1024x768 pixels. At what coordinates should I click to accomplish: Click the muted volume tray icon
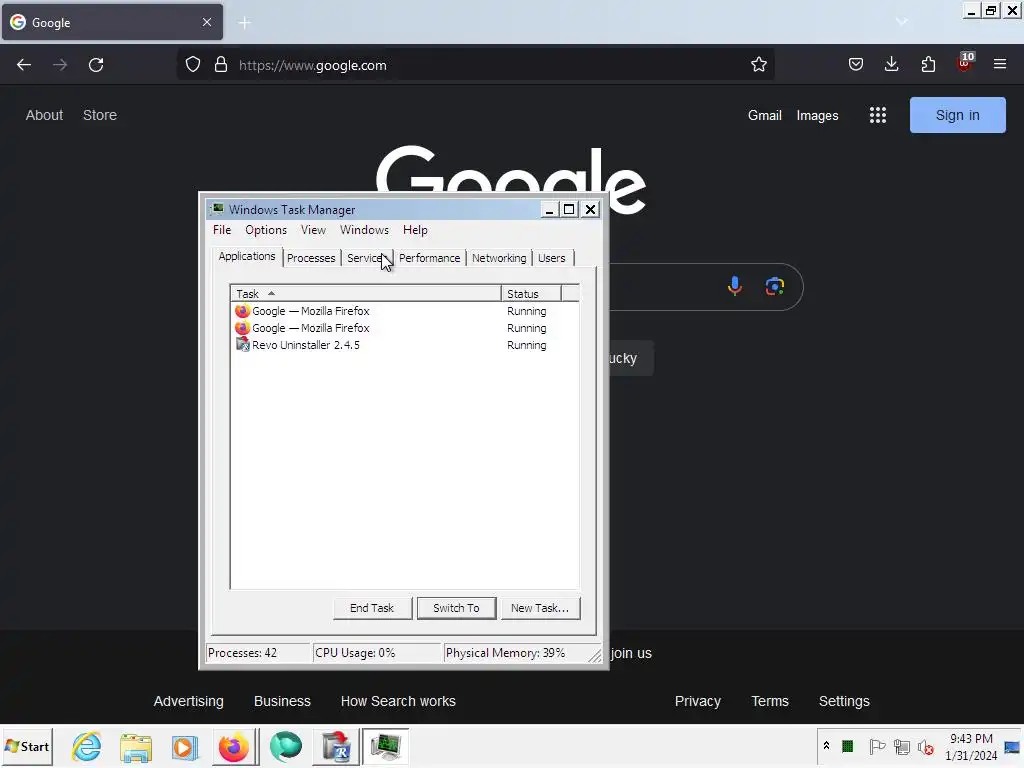(925, 746)
